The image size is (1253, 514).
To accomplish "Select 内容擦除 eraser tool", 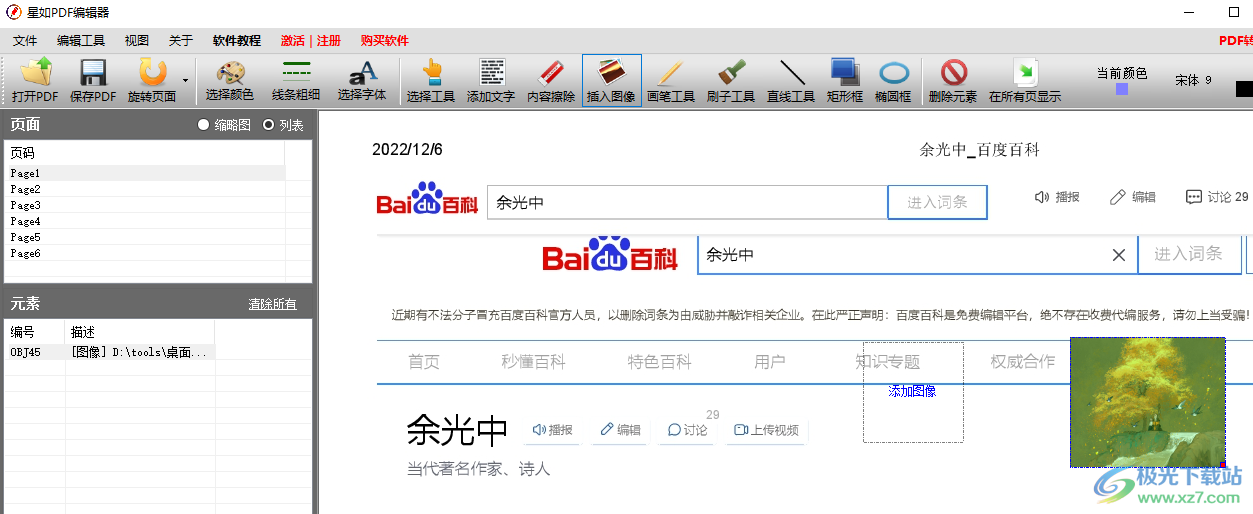I will click(552, 80).
